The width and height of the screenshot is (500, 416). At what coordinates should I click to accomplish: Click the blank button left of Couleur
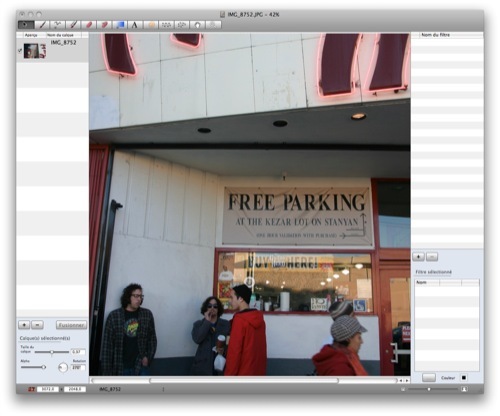click(429, 377)
